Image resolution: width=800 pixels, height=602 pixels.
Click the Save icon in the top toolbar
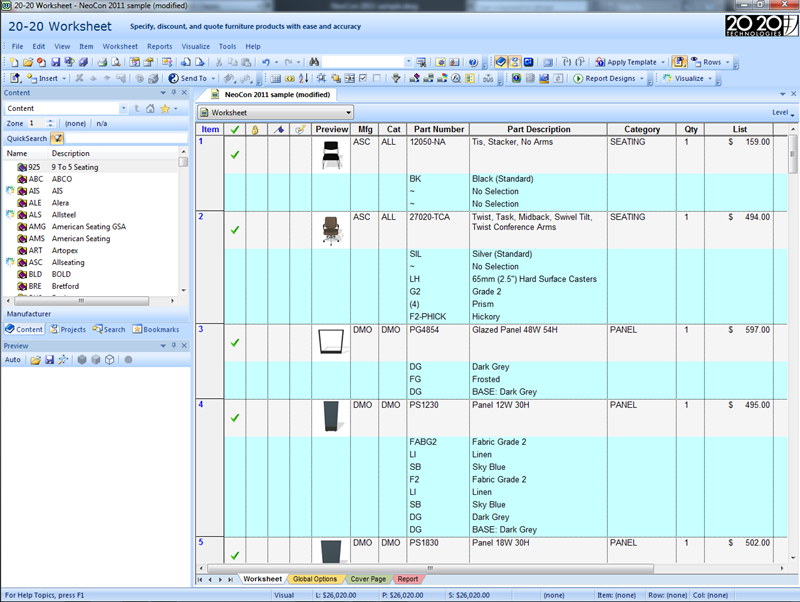point(55,62)
